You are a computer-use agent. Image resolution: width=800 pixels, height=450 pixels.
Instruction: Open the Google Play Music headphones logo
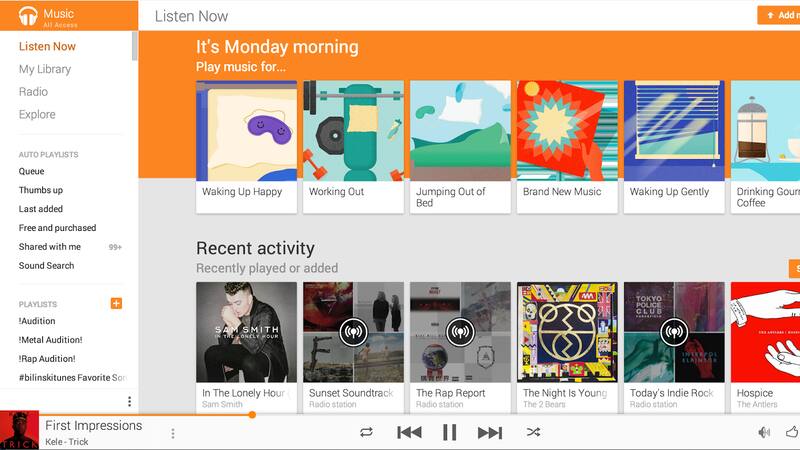point(28,16)
